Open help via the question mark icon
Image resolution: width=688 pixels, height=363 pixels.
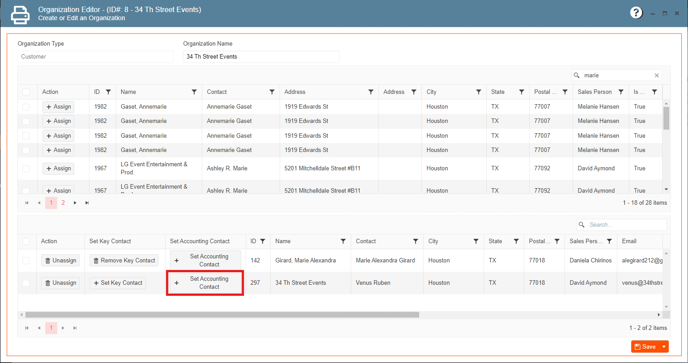(636, 13)
